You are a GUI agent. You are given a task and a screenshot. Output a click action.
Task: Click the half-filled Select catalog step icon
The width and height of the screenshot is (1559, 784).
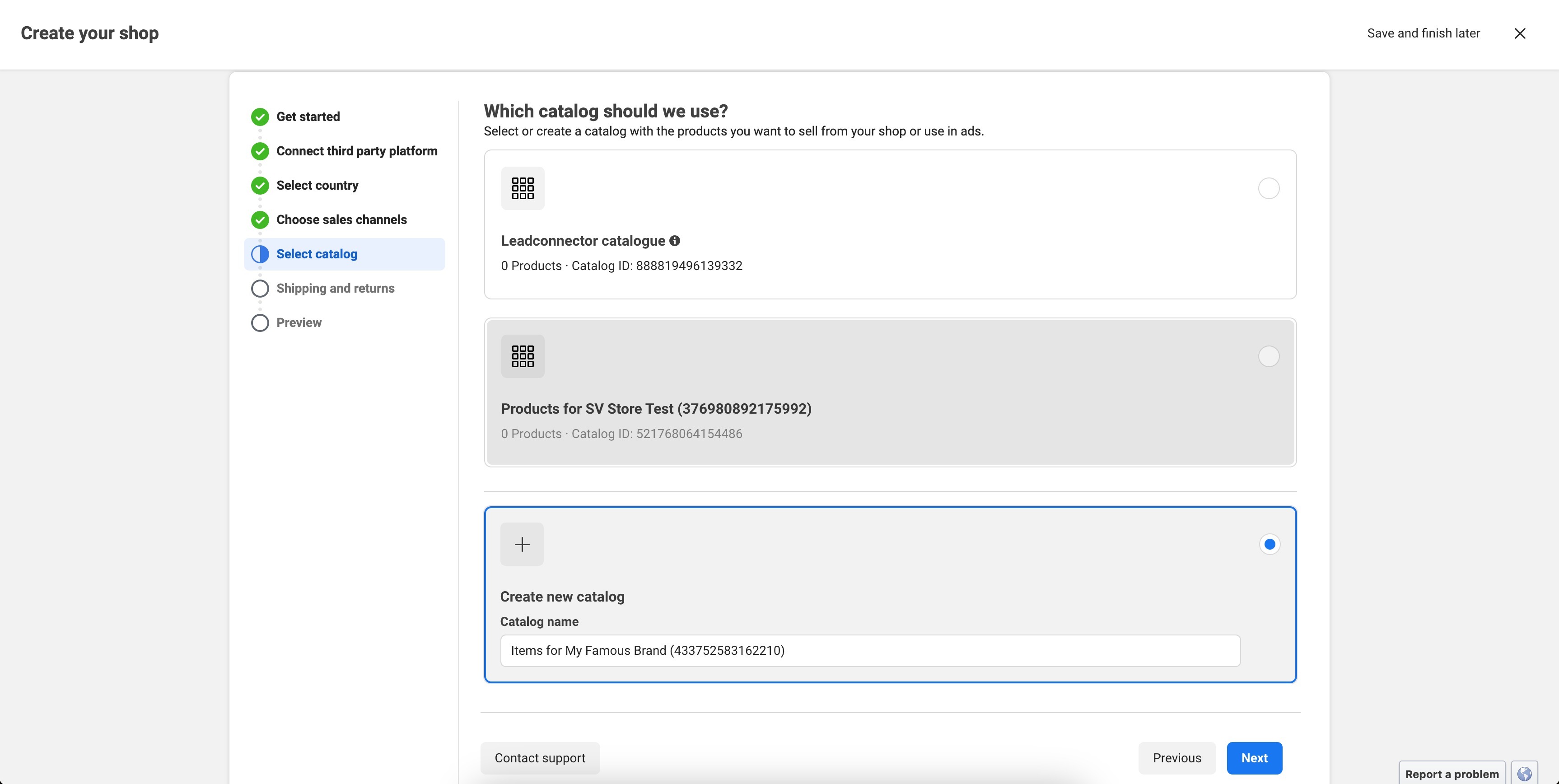260,254
